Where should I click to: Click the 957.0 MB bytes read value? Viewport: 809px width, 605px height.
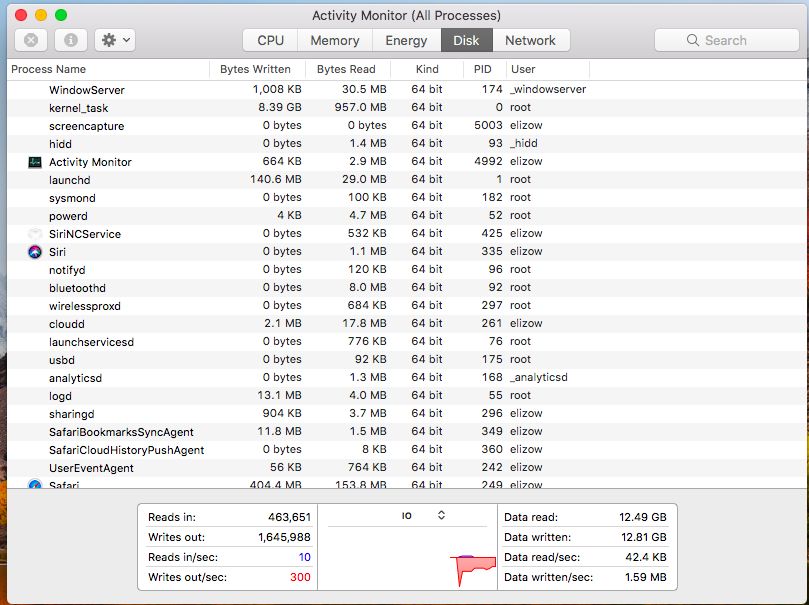(360, 107)
